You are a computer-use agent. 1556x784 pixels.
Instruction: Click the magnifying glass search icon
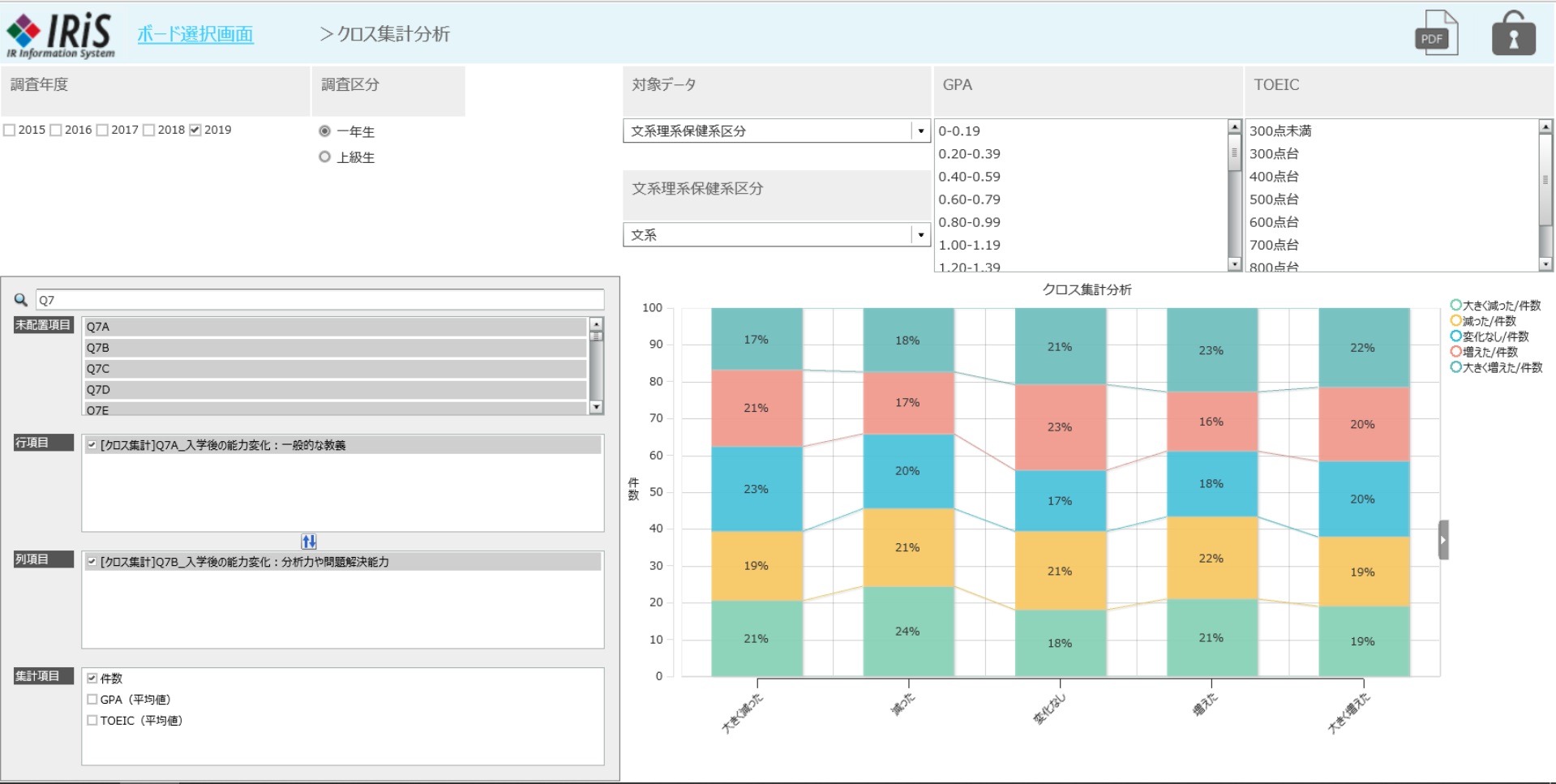[21, 300]
